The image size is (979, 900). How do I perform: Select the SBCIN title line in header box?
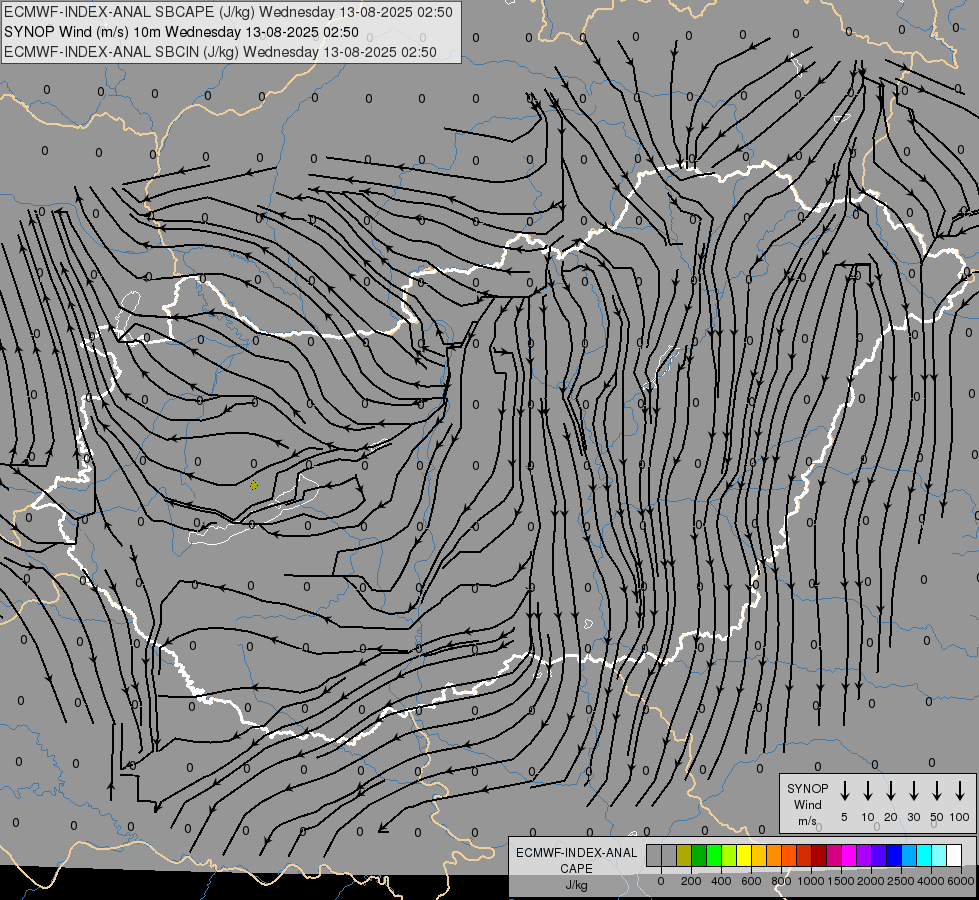pos(220,52)
